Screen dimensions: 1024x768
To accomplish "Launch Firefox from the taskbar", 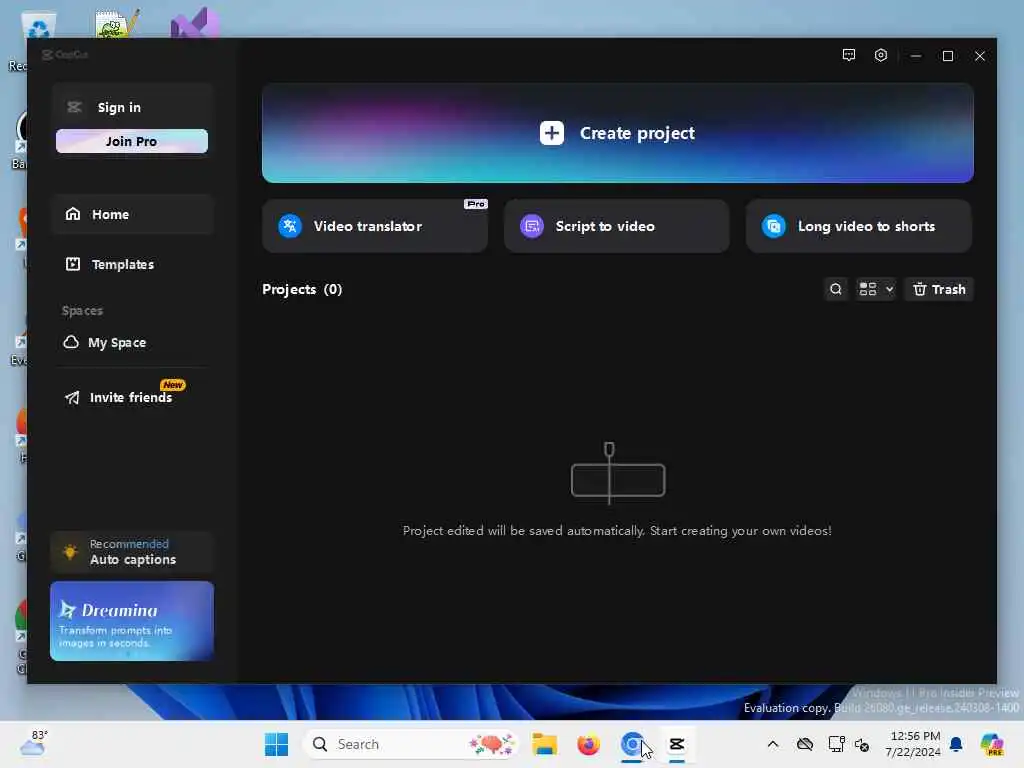I will point(588,744).
